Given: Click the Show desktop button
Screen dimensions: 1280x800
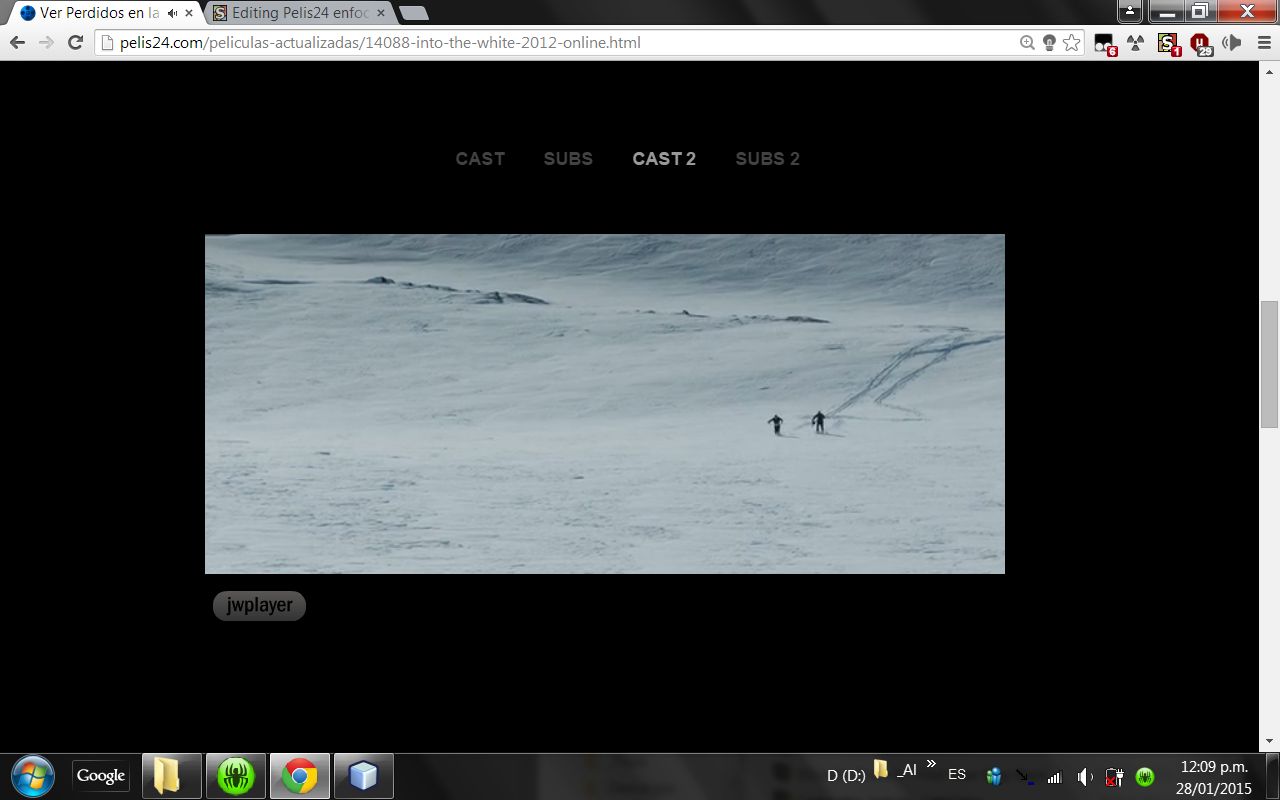Looking at the screenshot, I should tap(1272, 776).
